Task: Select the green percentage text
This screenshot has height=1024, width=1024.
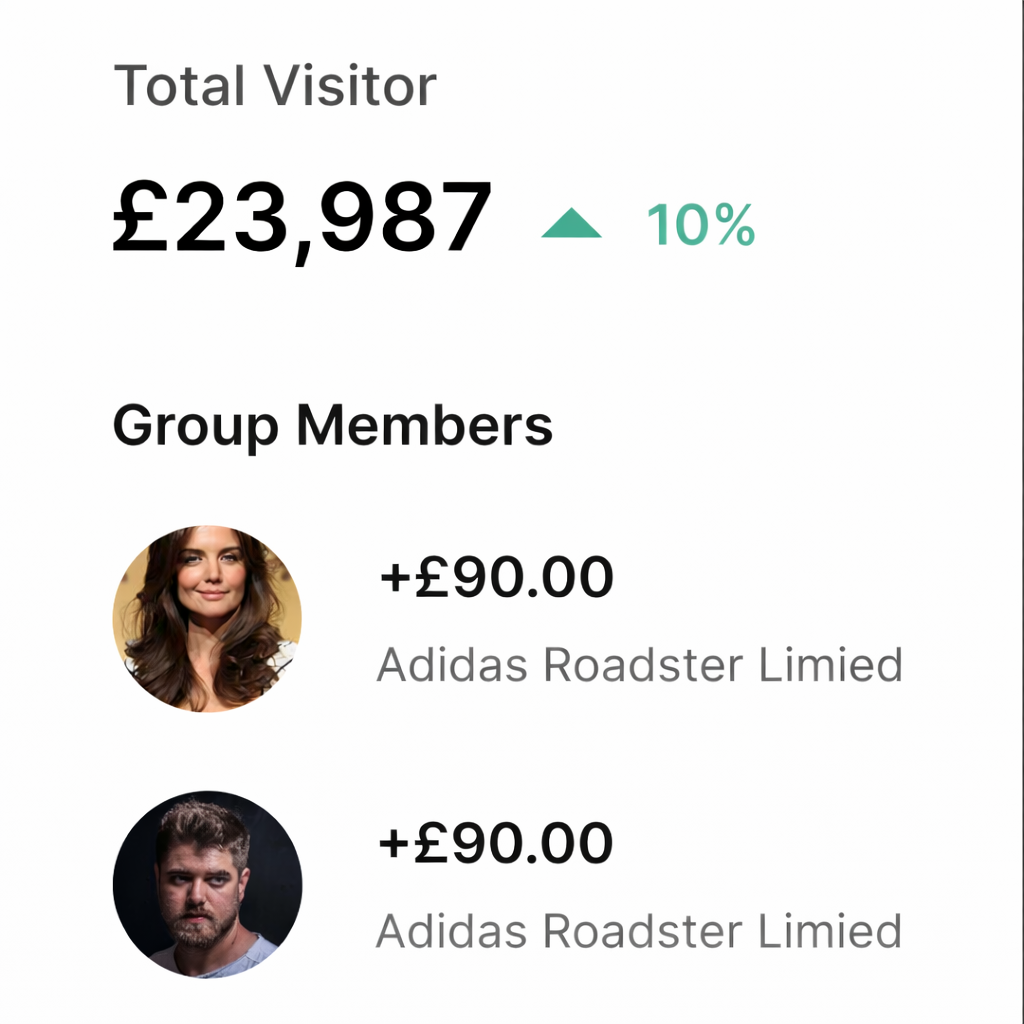Action: tap(700, 225)
